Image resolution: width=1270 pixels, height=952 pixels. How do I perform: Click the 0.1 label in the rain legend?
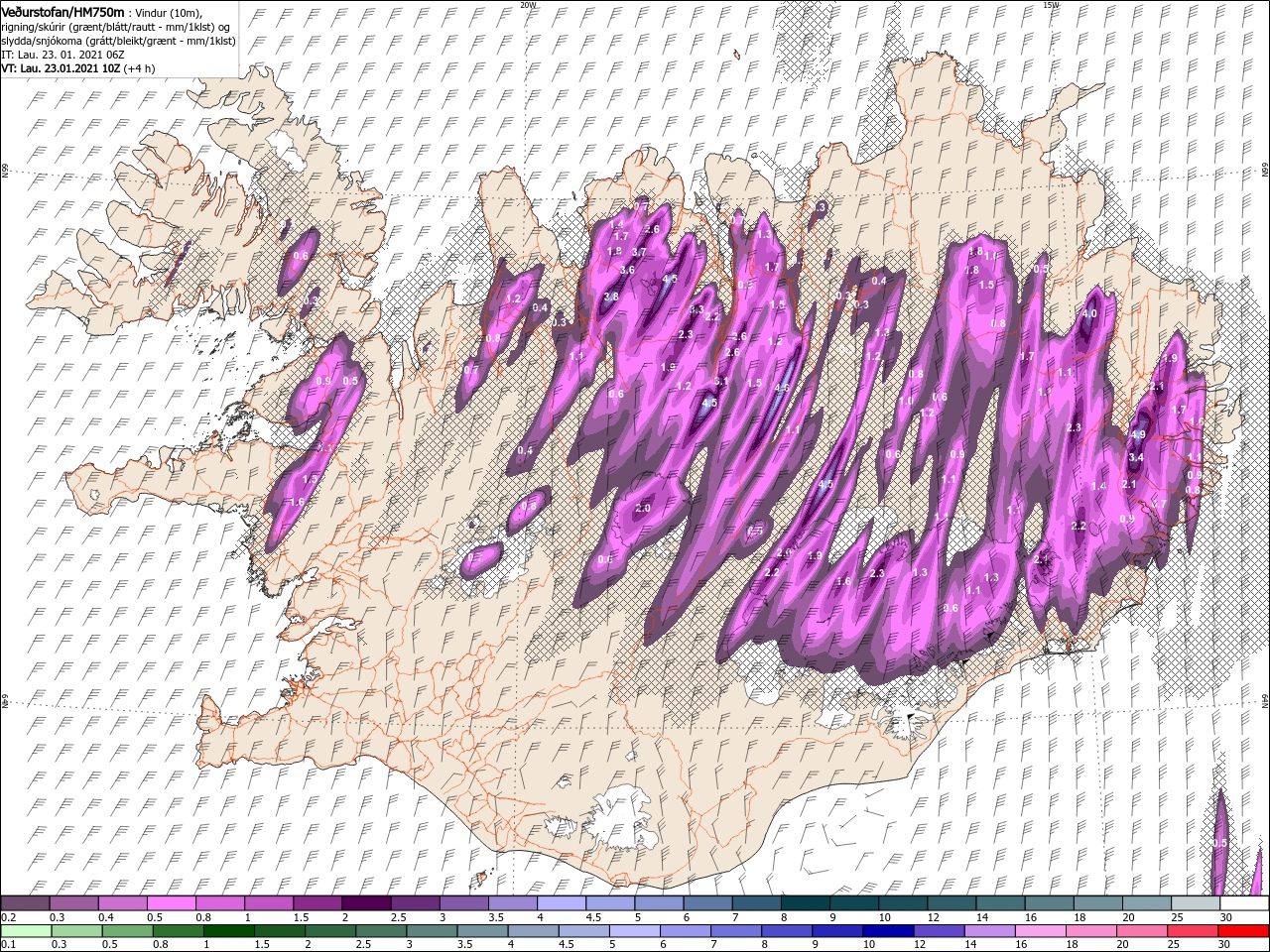(8, 945)
